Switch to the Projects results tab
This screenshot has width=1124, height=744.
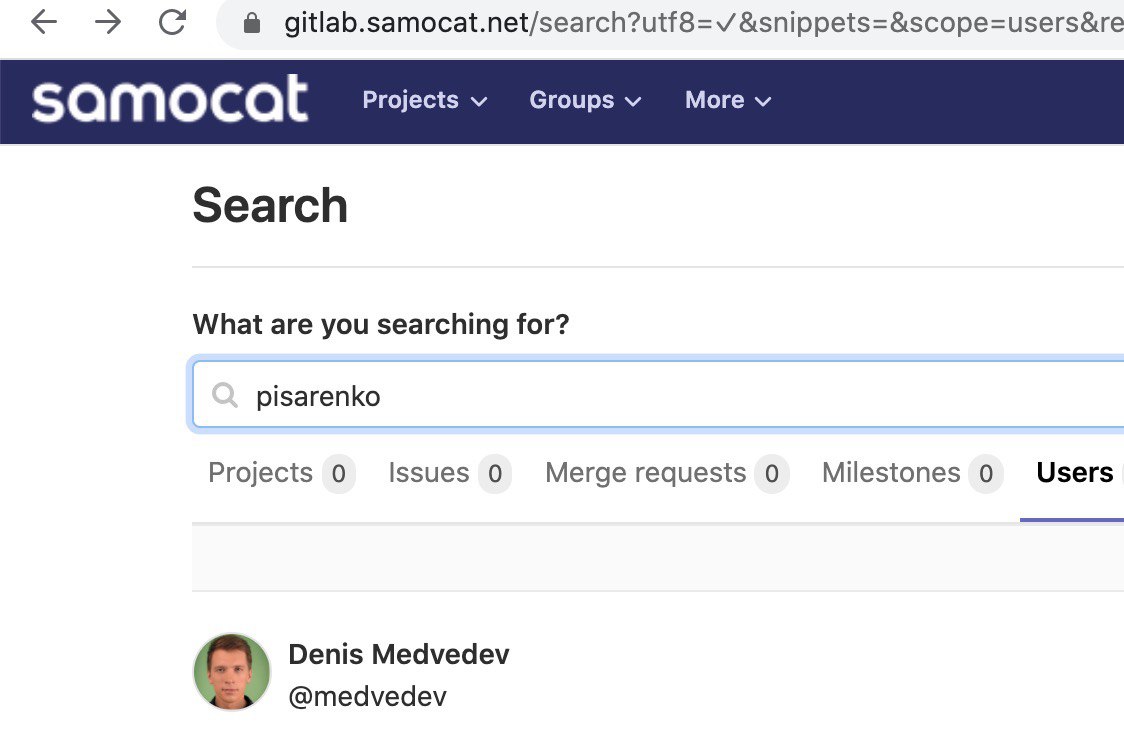click(x=261, y=473)
